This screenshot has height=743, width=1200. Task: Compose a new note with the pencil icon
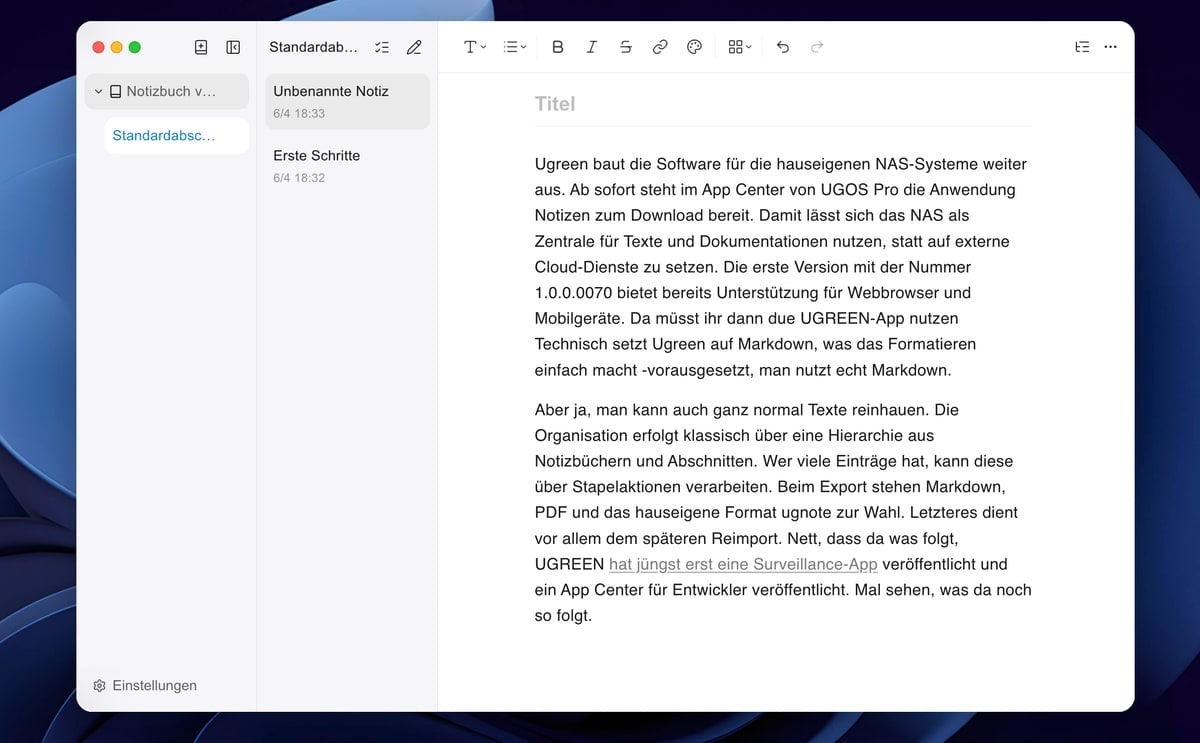pyautogui.click(x=414, y=47)
